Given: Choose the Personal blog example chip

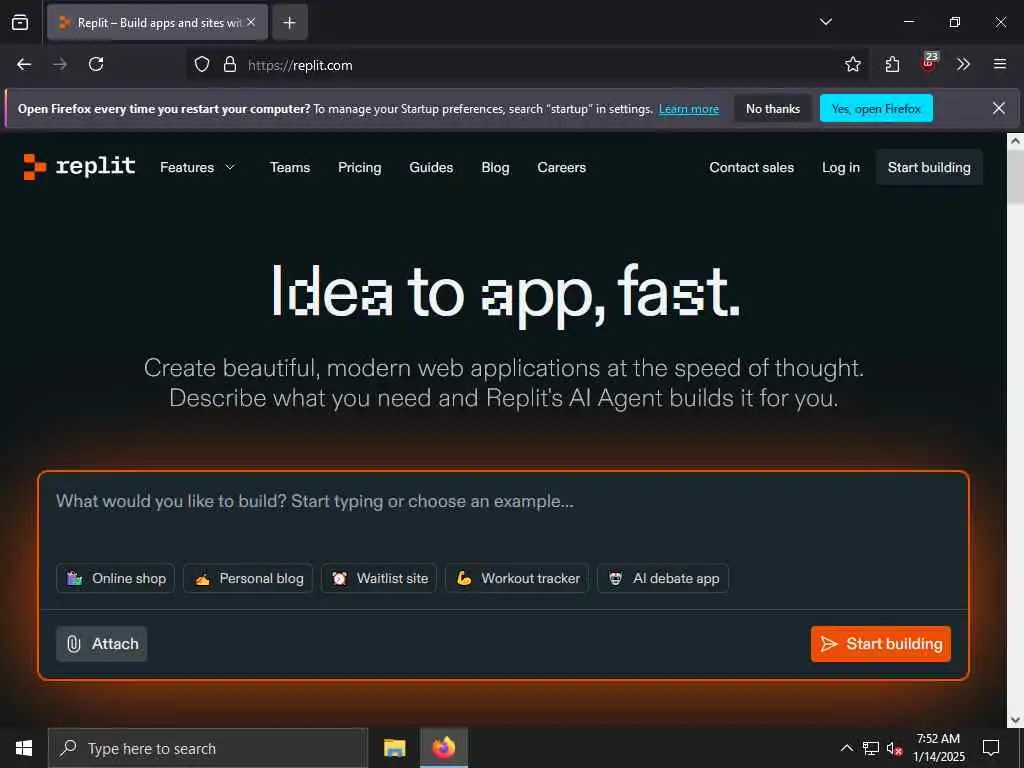Looking at the screenshot, I should [x=248, y=579].
